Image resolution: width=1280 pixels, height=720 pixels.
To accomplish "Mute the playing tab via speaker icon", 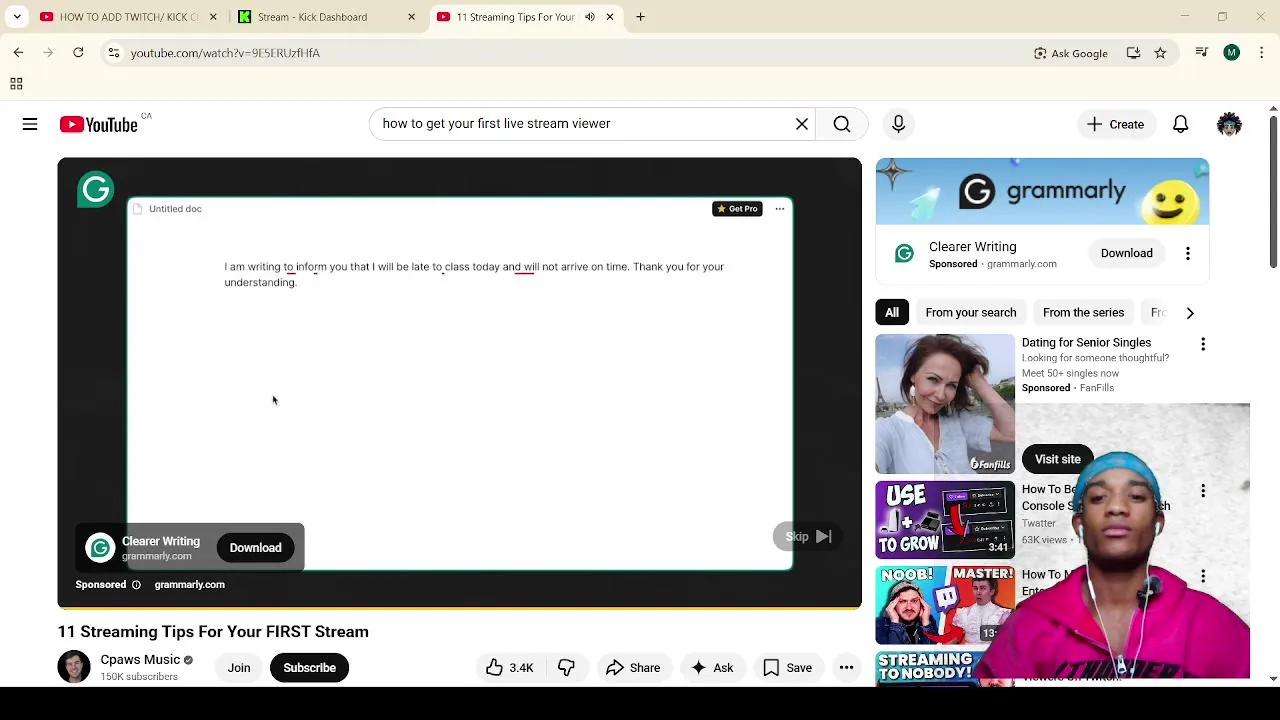I will click(590, 17).
